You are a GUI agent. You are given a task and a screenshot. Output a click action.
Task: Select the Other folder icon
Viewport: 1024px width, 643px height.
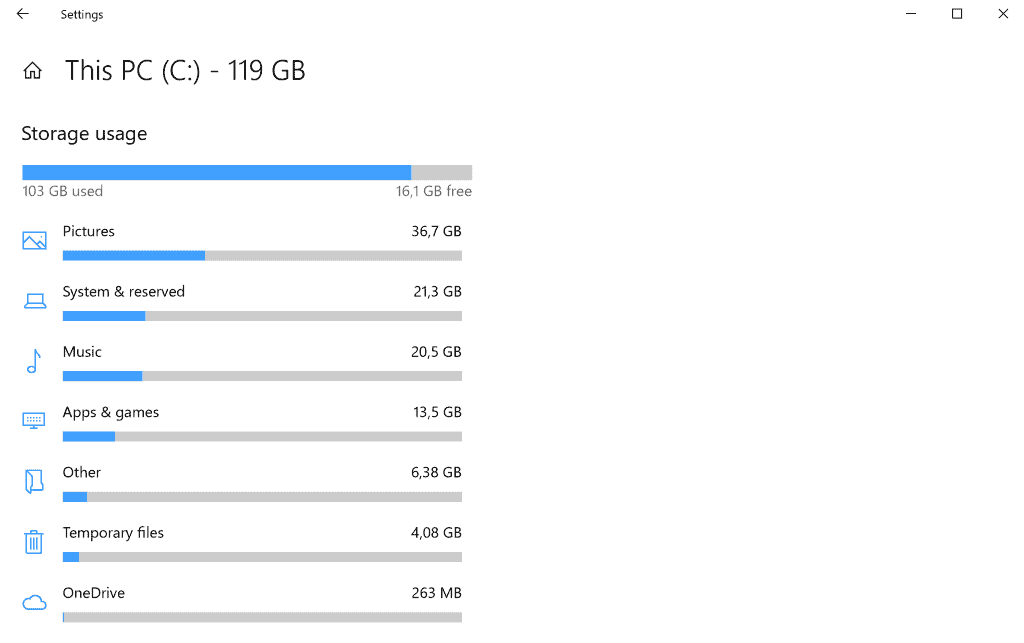(33, 481)
